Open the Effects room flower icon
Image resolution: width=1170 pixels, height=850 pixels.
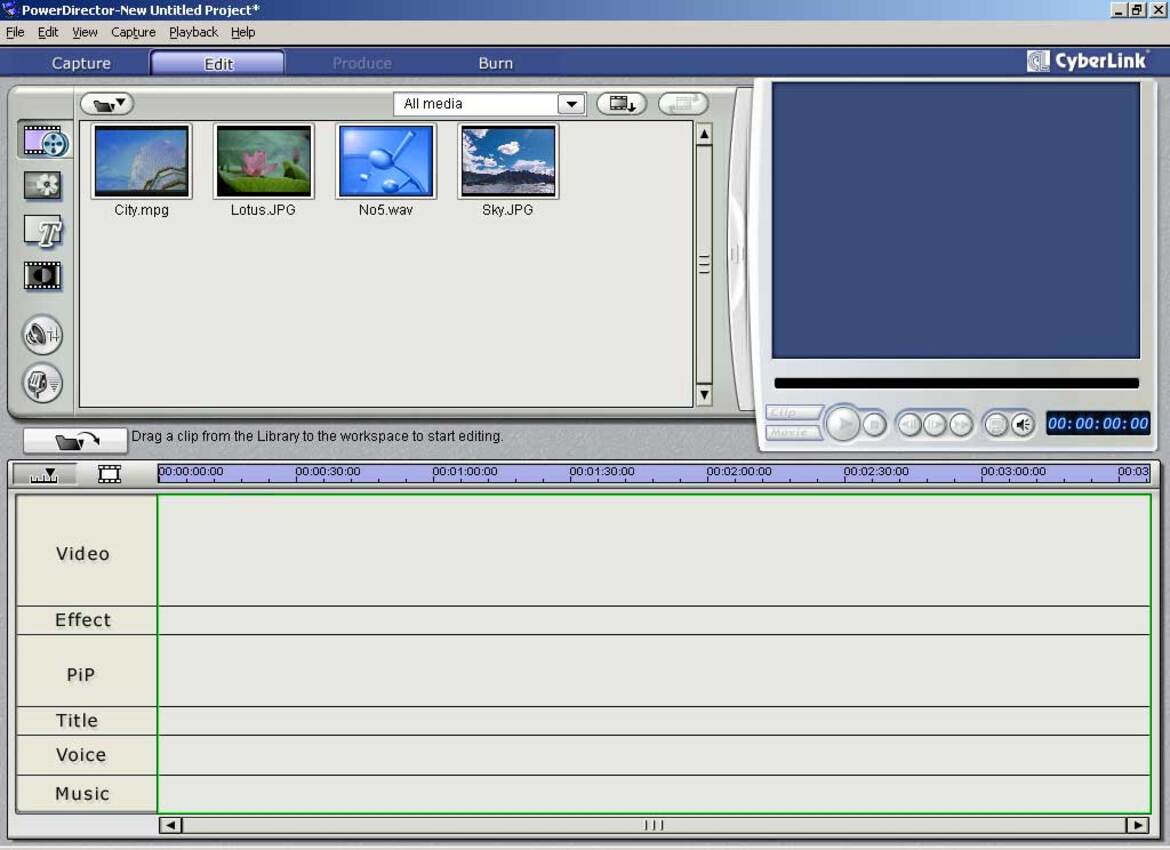click(x=43, y=185)
